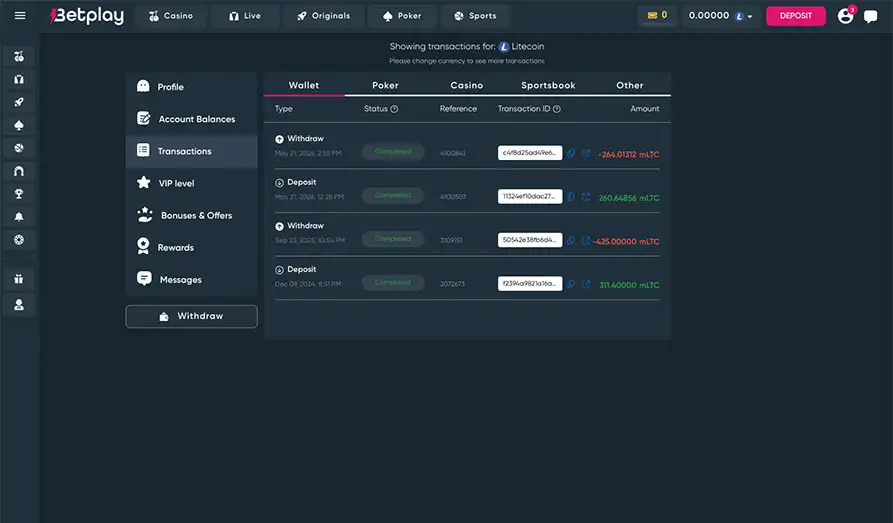Click the Withdraw button below the sidebar menu
Viewport: 893px width, 523px height.
(191, 316)
